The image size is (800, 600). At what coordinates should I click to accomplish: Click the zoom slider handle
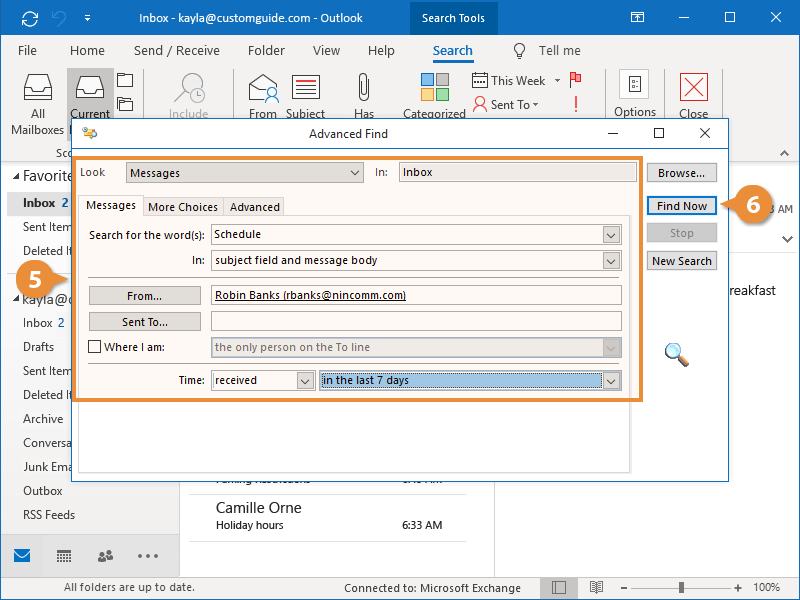coord(681,588)
